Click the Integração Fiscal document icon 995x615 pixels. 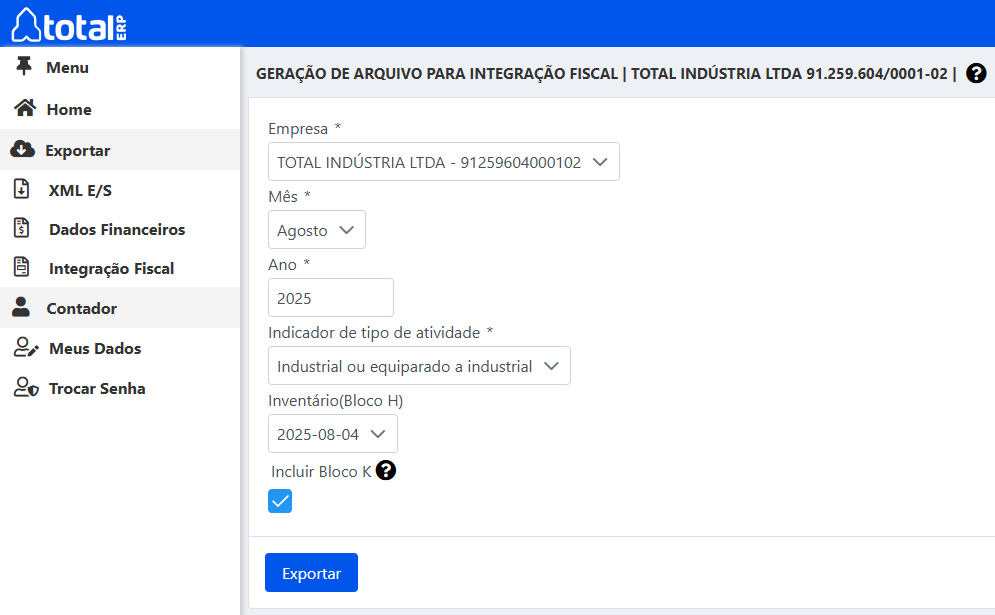pos(22,268)
